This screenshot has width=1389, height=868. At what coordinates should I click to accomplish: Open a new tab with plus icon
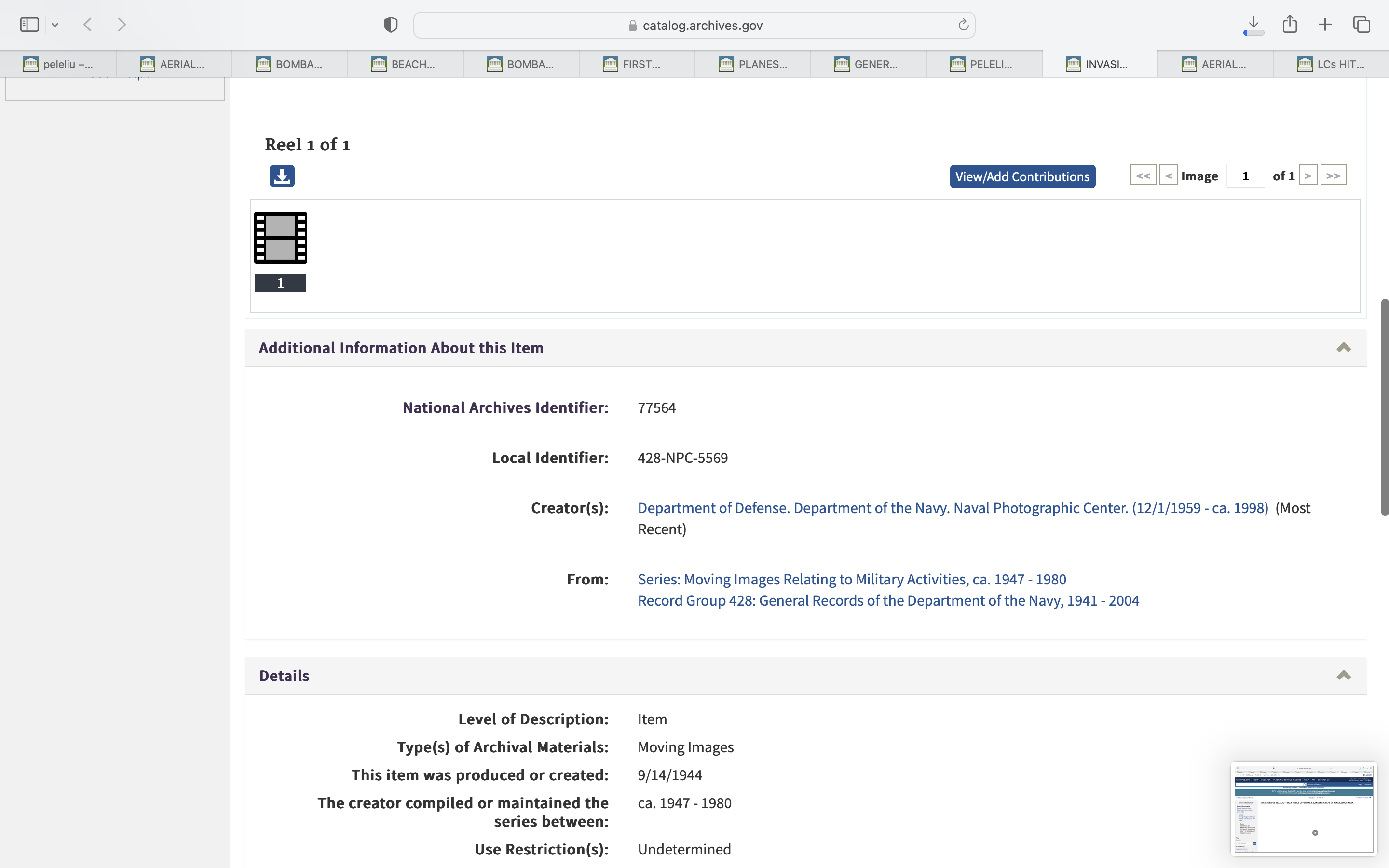tap(1325, 25)
